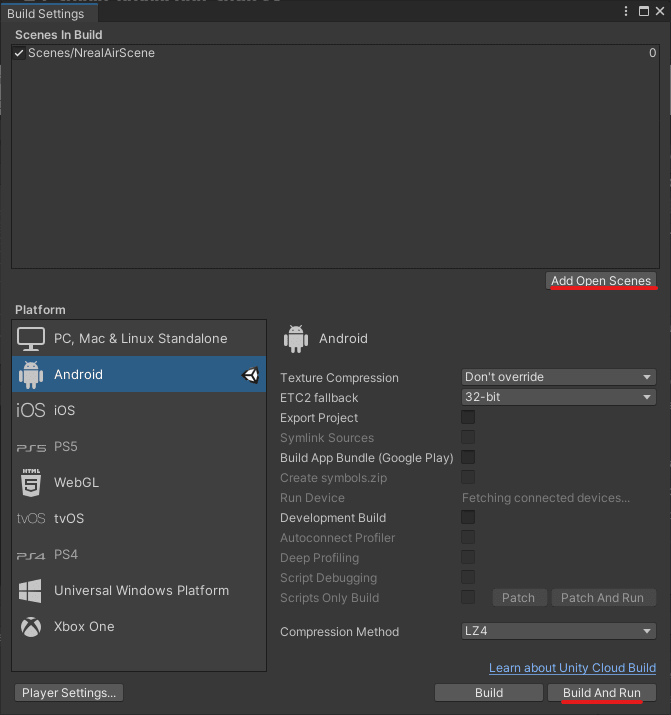Click the Unity logo on Android row
This screenshot has width=671, height=715.
(x=250, y=375)
